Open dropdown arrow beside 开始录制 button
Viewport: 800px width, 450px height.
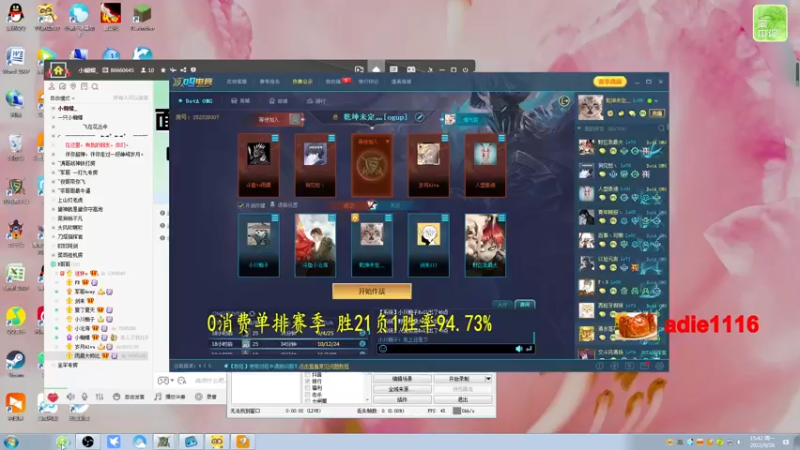point(488,379)
